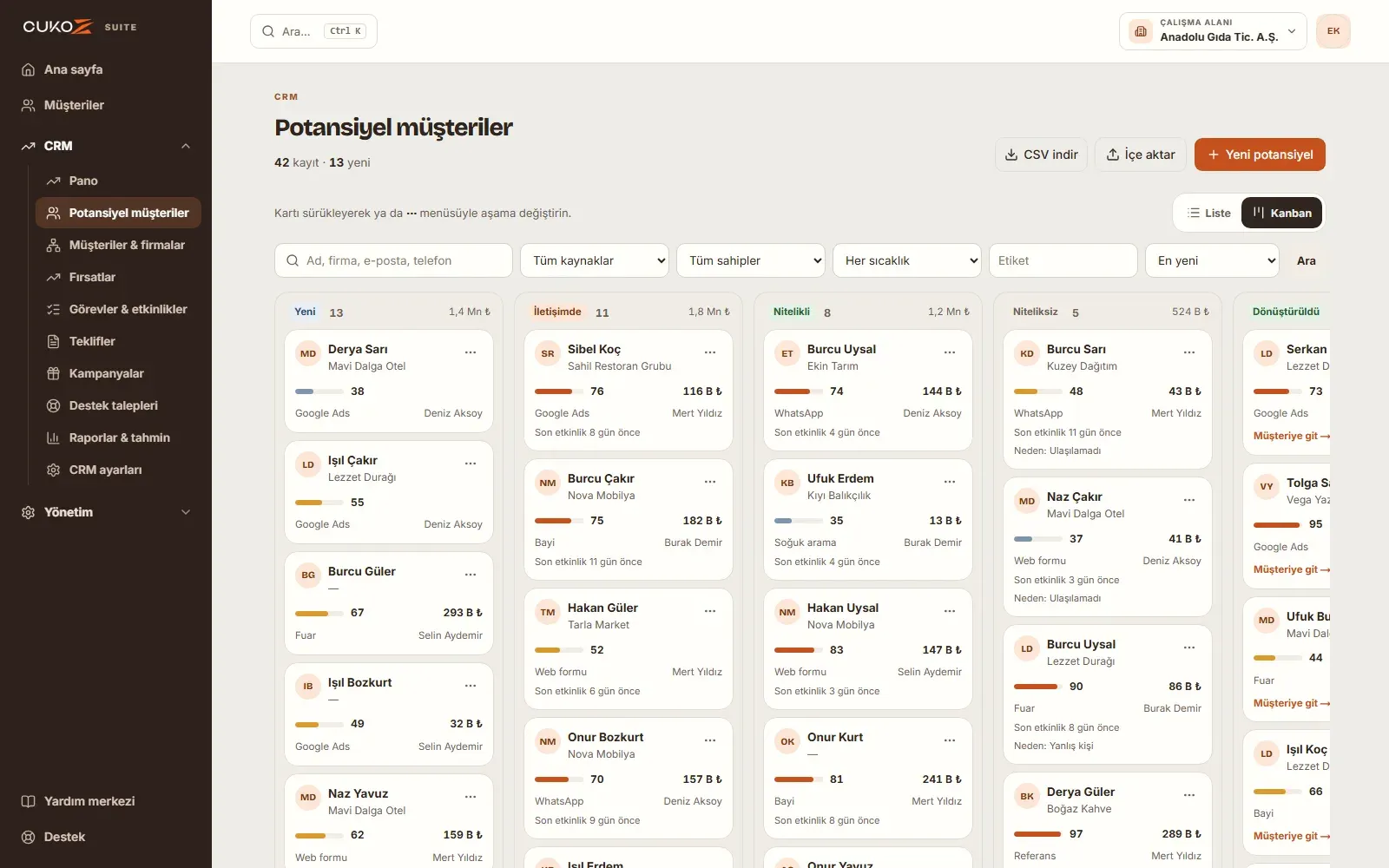
Task: Open the Burcu Güler lead card
Action: click(x=389, y=603)
